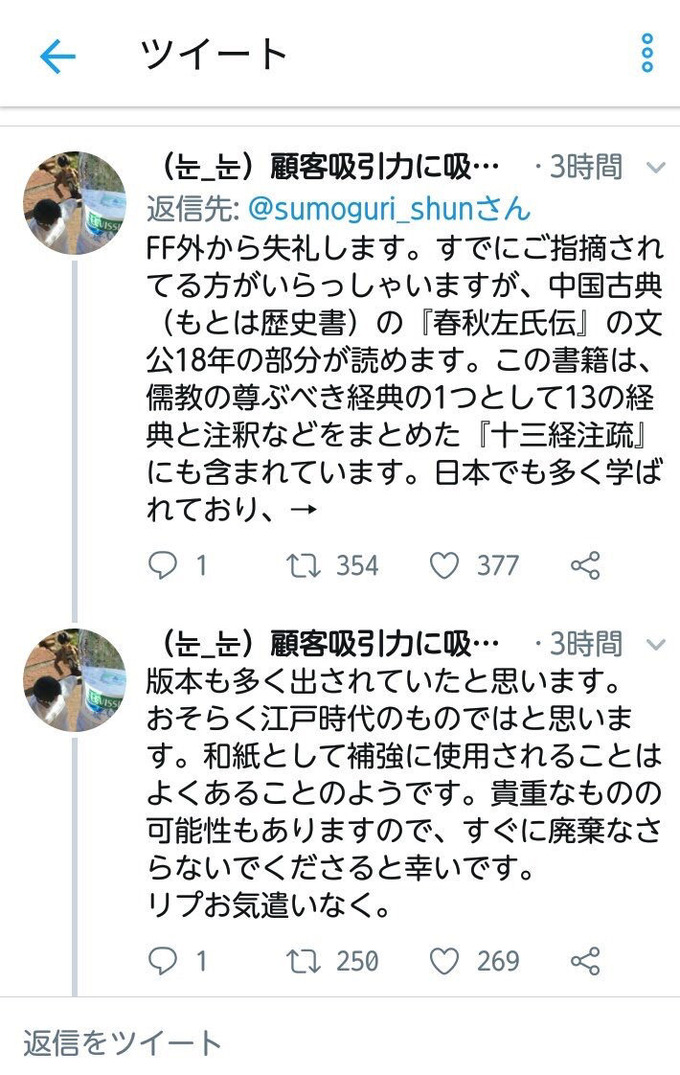Select the first tweet's username 顧客吸引力に吸…

[x=320, y=168]
